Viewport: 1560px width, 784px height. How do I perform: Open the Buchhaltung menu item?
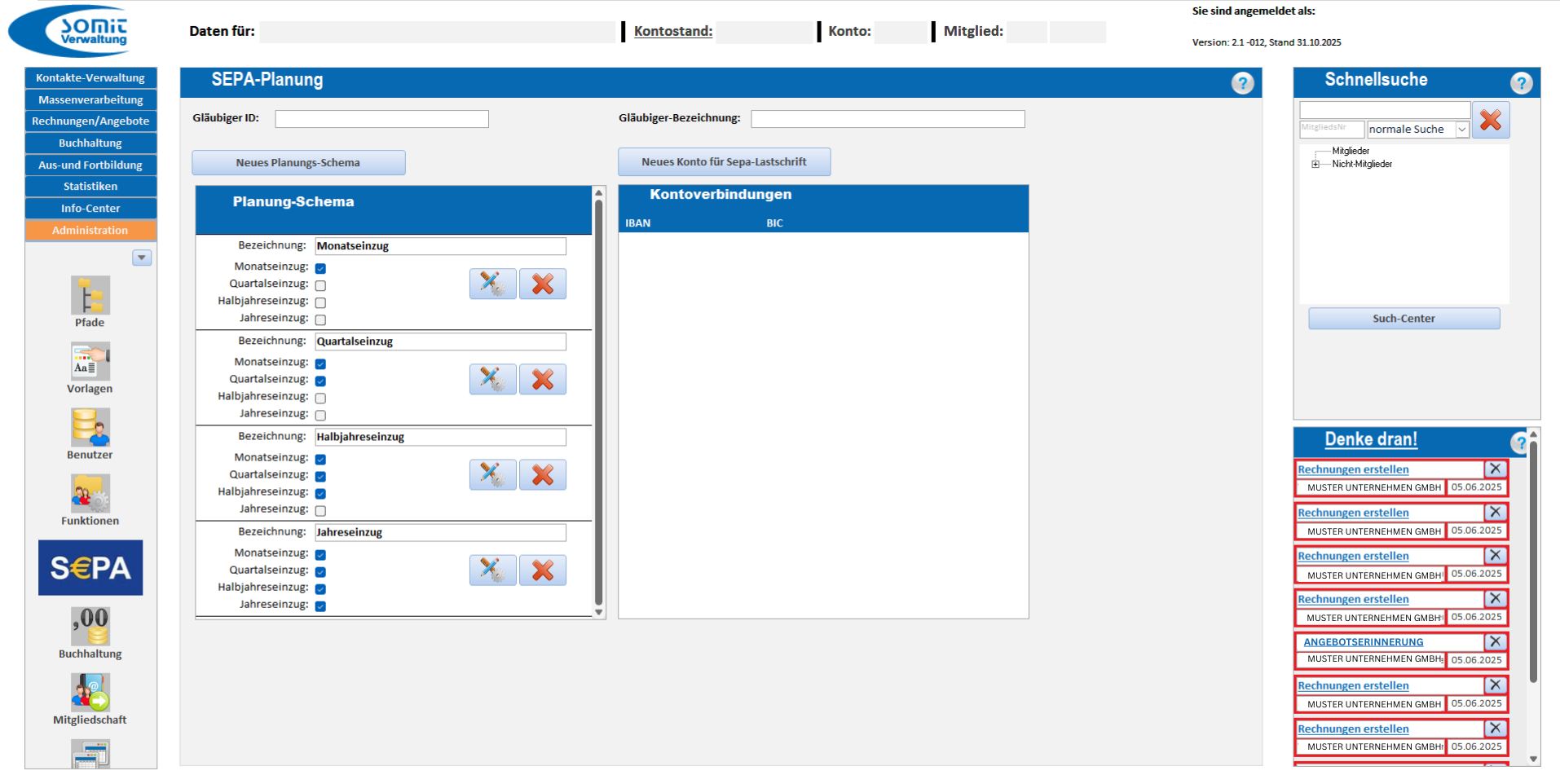(x=90, y=143)
